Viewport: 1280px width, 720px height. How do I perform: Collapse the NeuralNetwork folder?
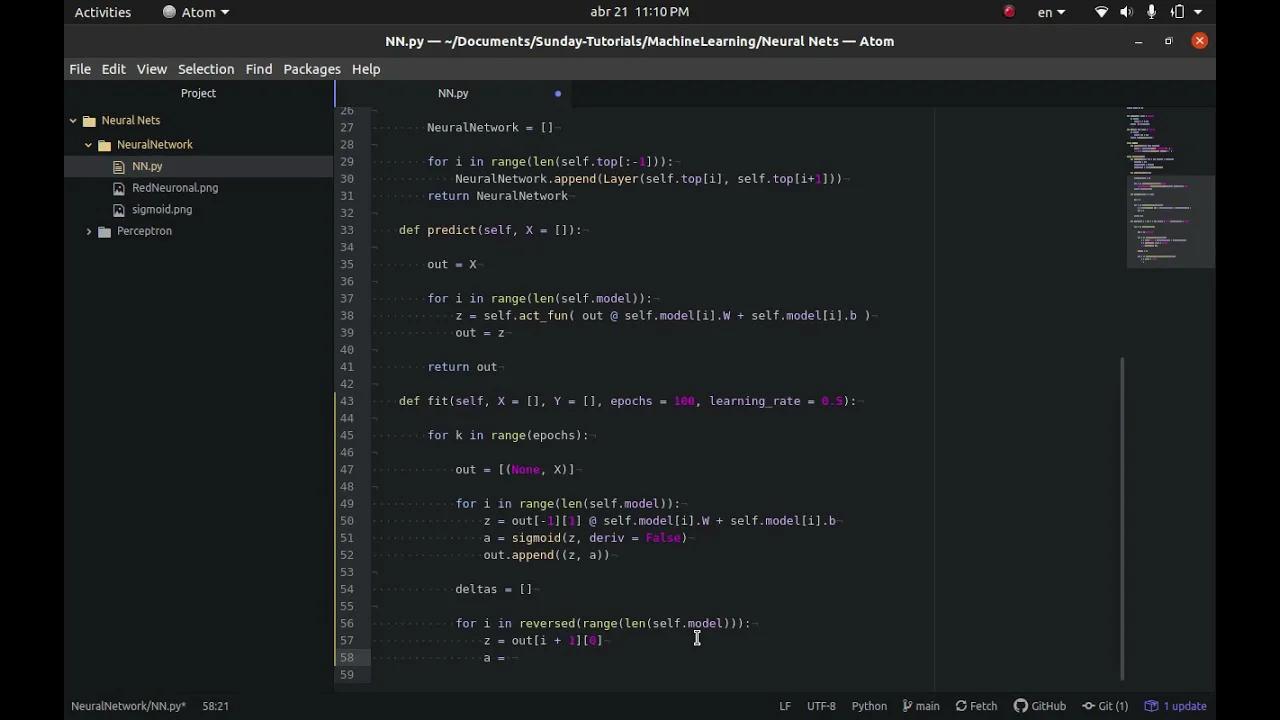pyautogui.click(x=88, y=144)
